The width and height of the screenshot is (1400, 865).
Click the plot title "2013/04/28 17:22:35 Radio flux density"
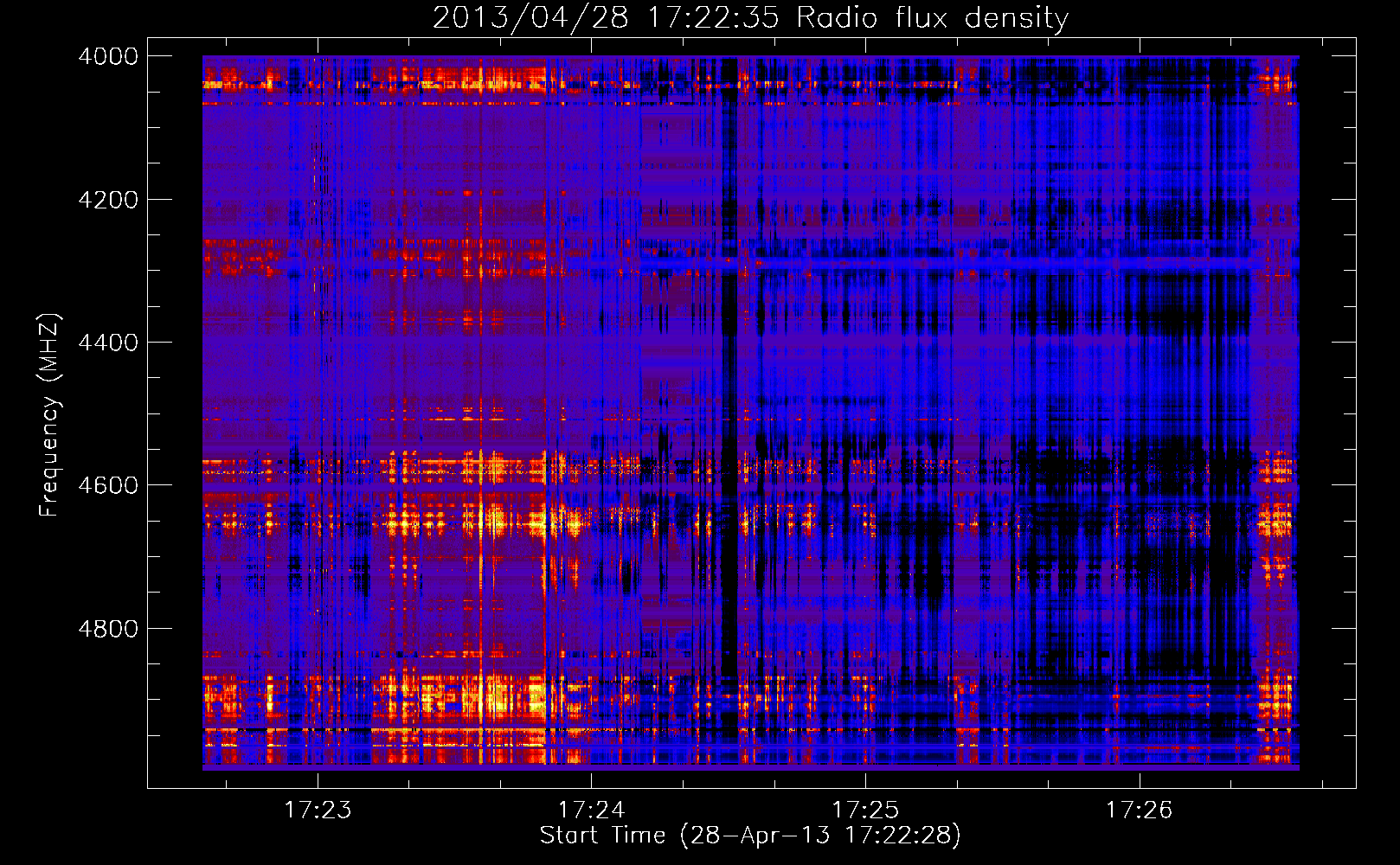tap(750, 18)
